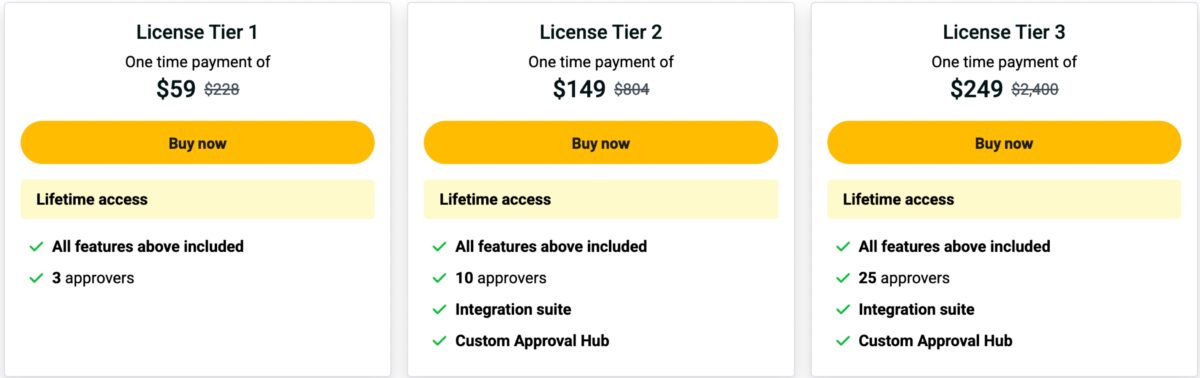Click checkmark beside 10 approvers
This screenshot has height=378, width=1200.
pyautogui.click(x=439, y=278)
